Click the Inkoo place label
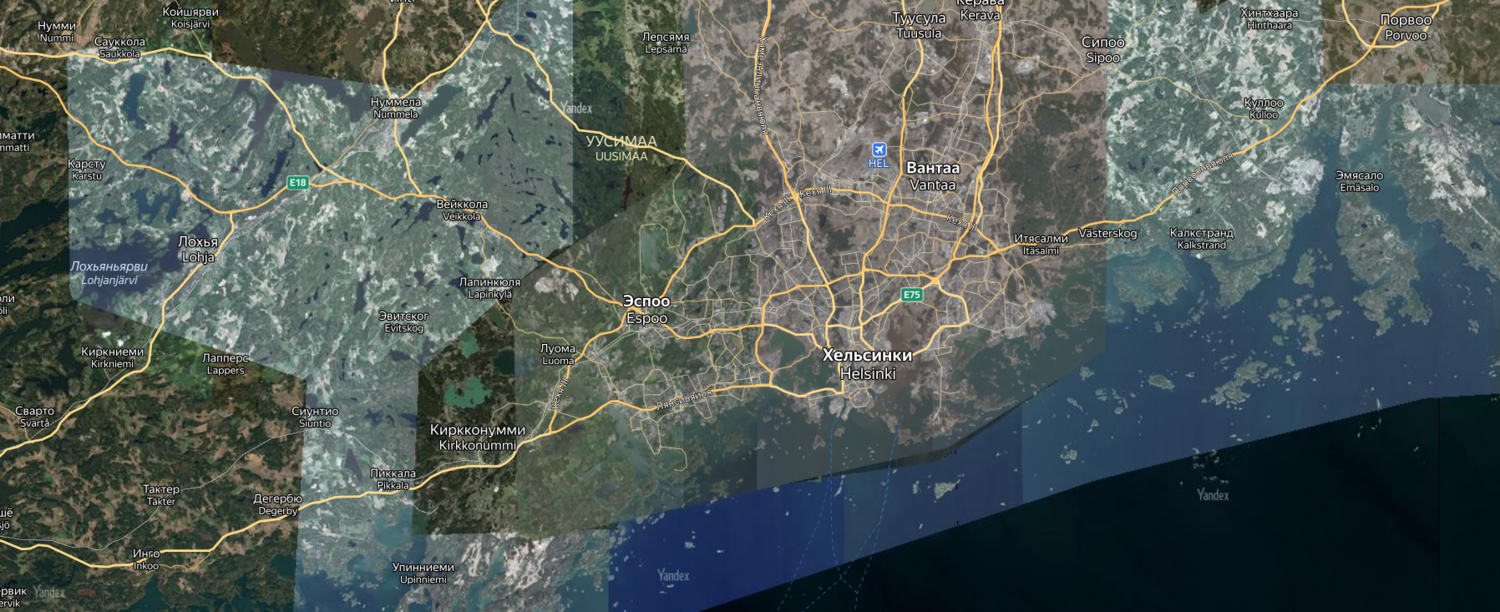 (147, 559)
